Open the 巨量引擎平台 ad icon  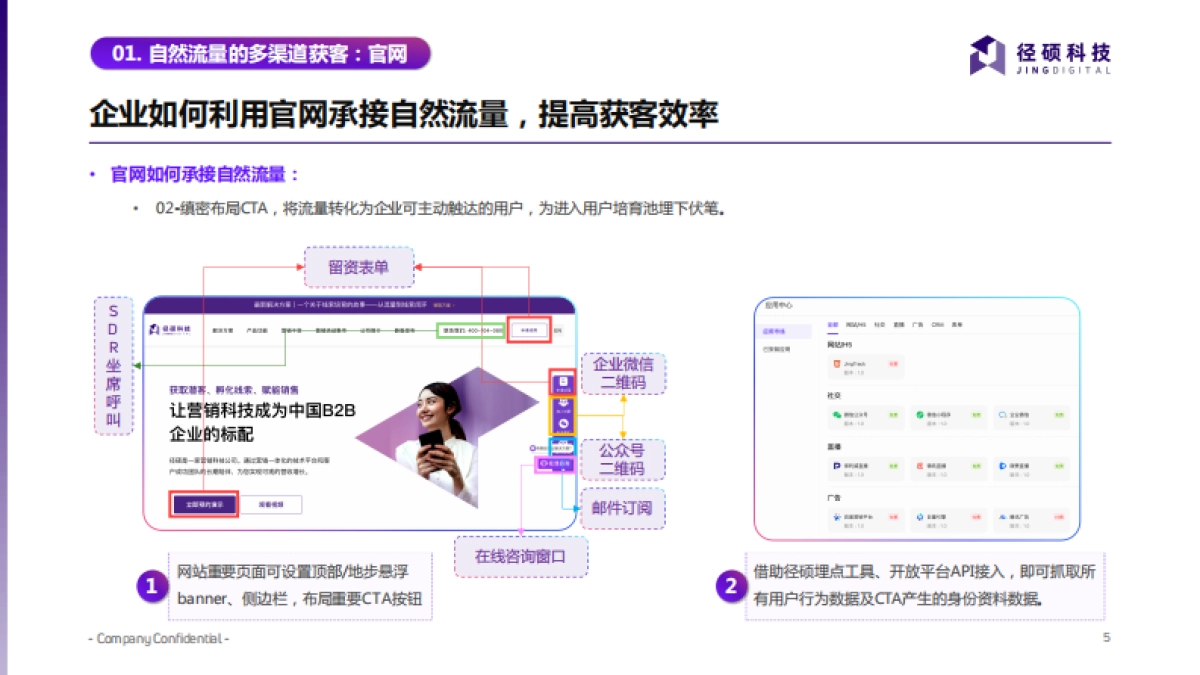(837, 517)
